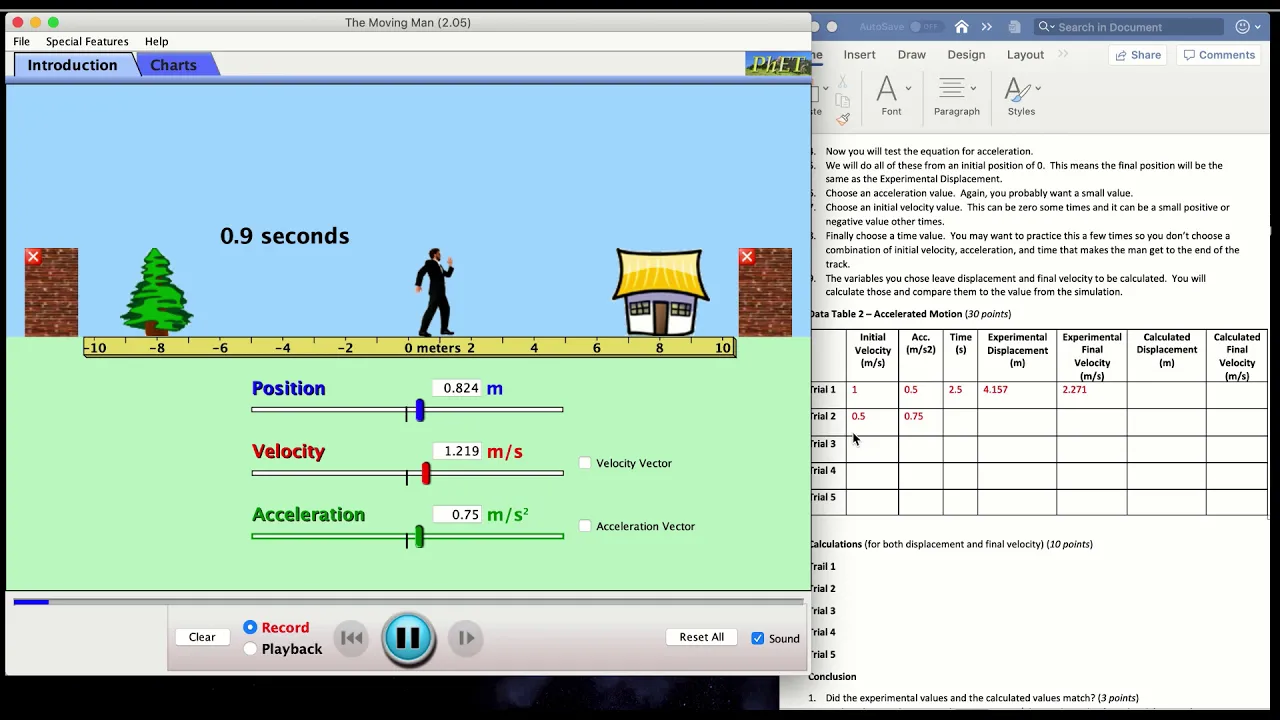This screenshot has height=720, width=1280.
Task: Switch to the Introduction tab
Action: tap(72, 65)
